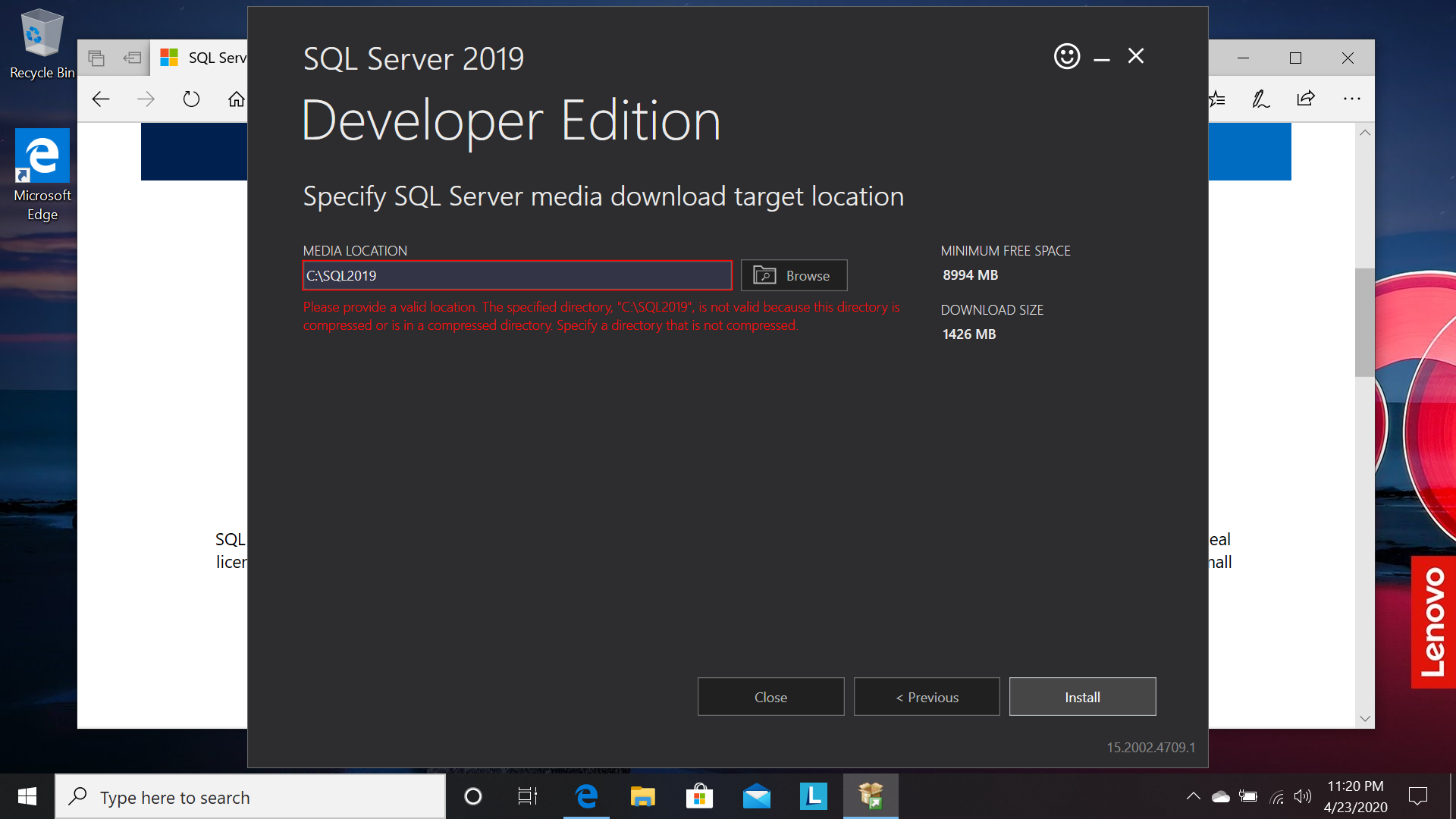Open Edge from the taskbar
Image resolution: width=1456 pixels, height=819 pixels.
click(x=586, y=796)
